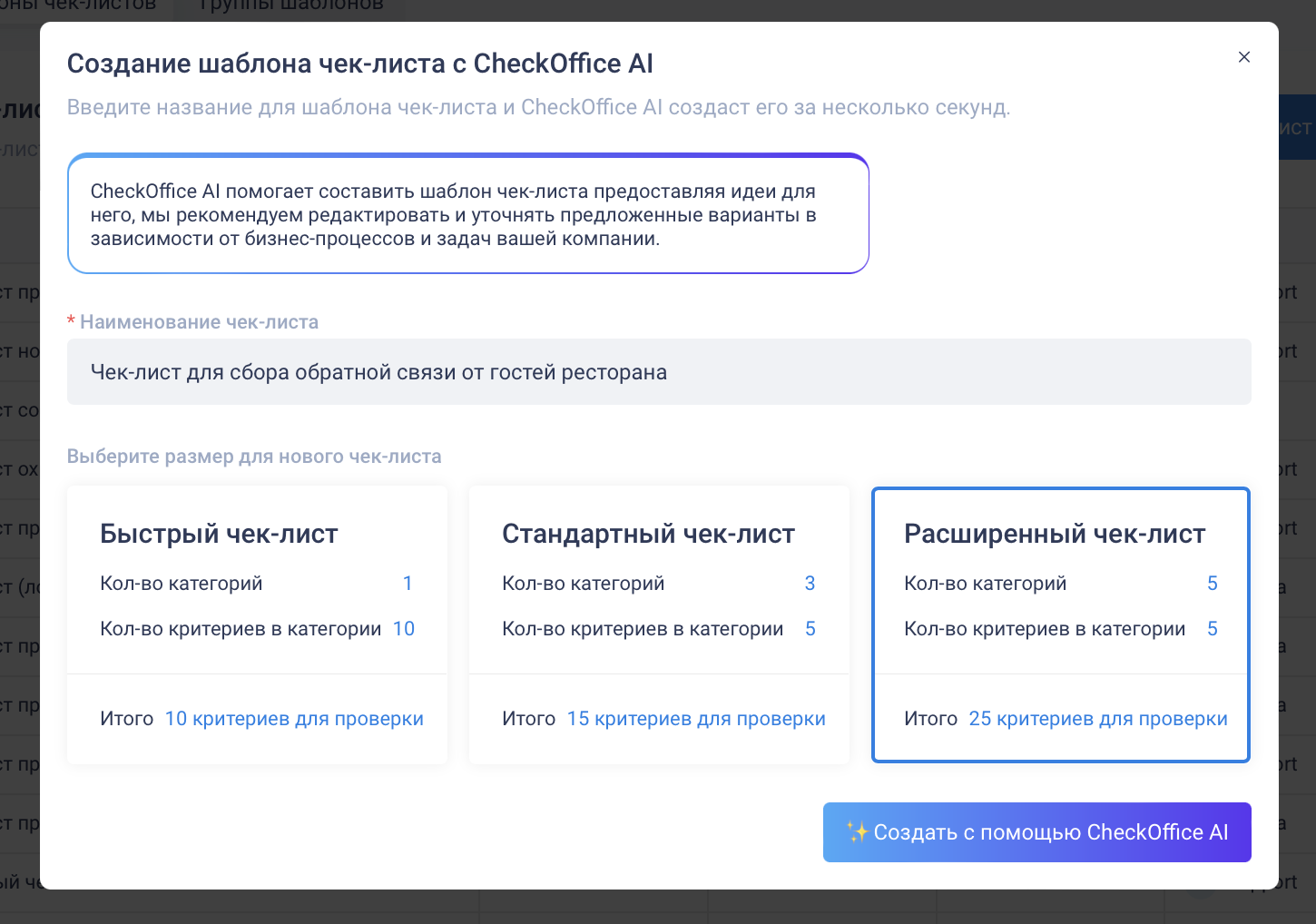Click Создать с помощью CheckOffice AI
Screen dimensions: 1316x924
(x=1037, y=831)
